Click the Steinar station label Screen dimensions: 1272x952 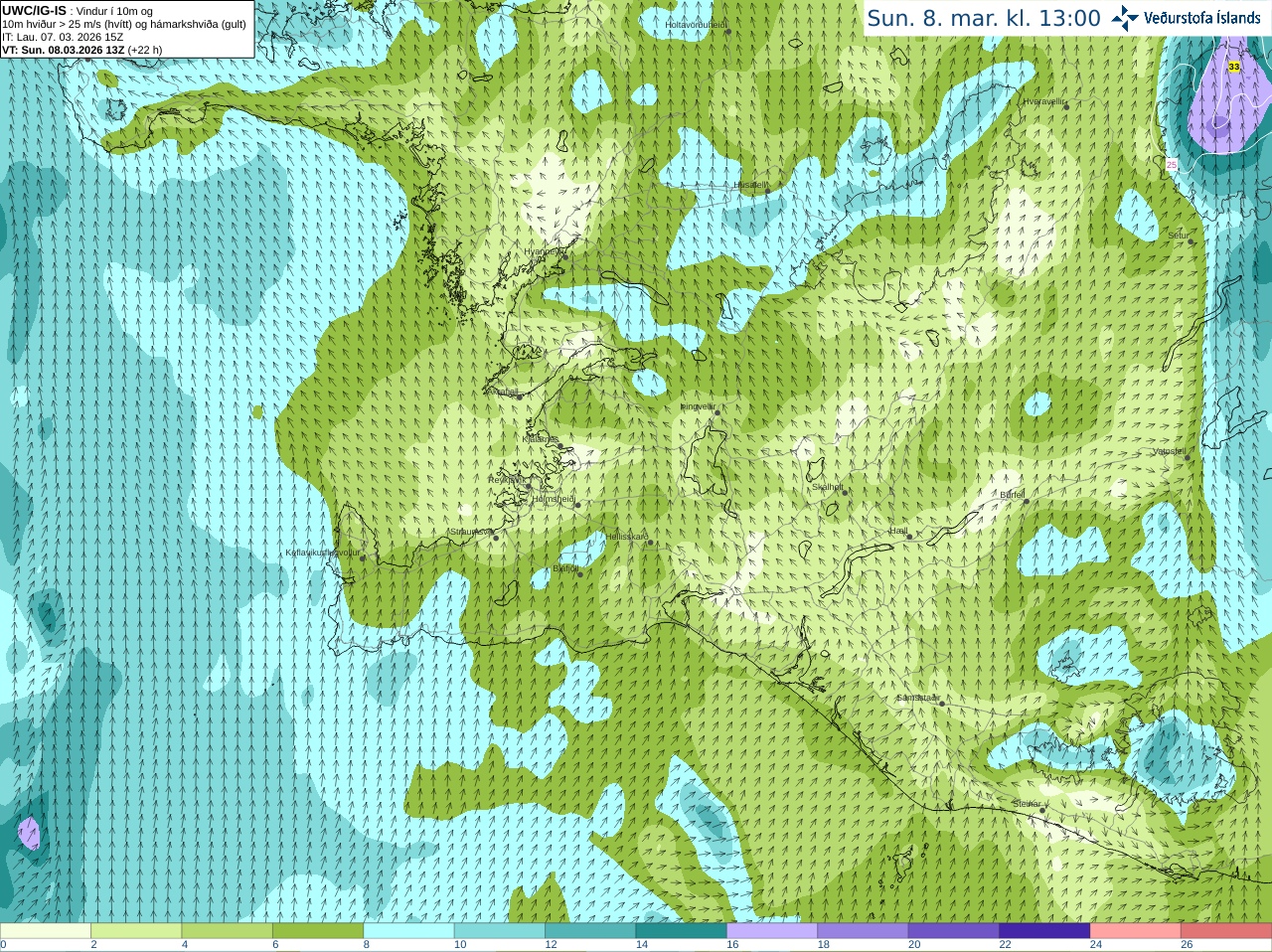coord(1028,804)
